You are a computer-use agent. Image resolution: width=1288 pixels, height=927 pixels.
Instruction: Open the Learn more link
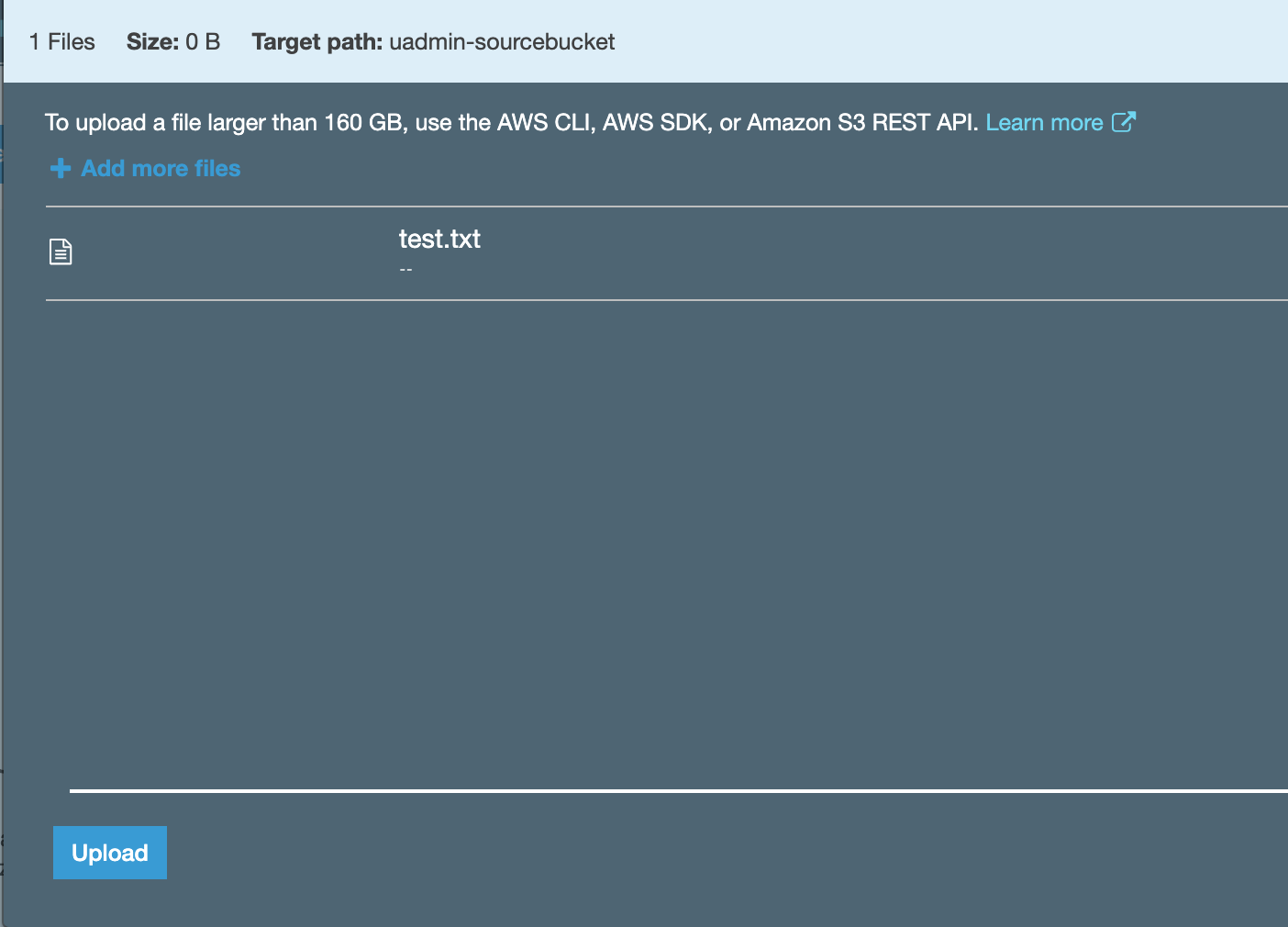pyautogui.click(x=1044, y=123)
